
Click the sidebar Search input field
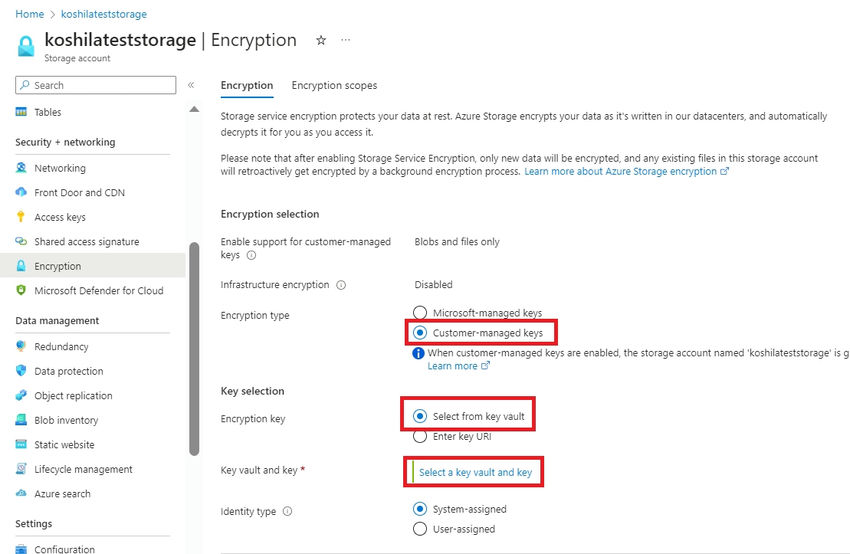[x=95, y=85]
